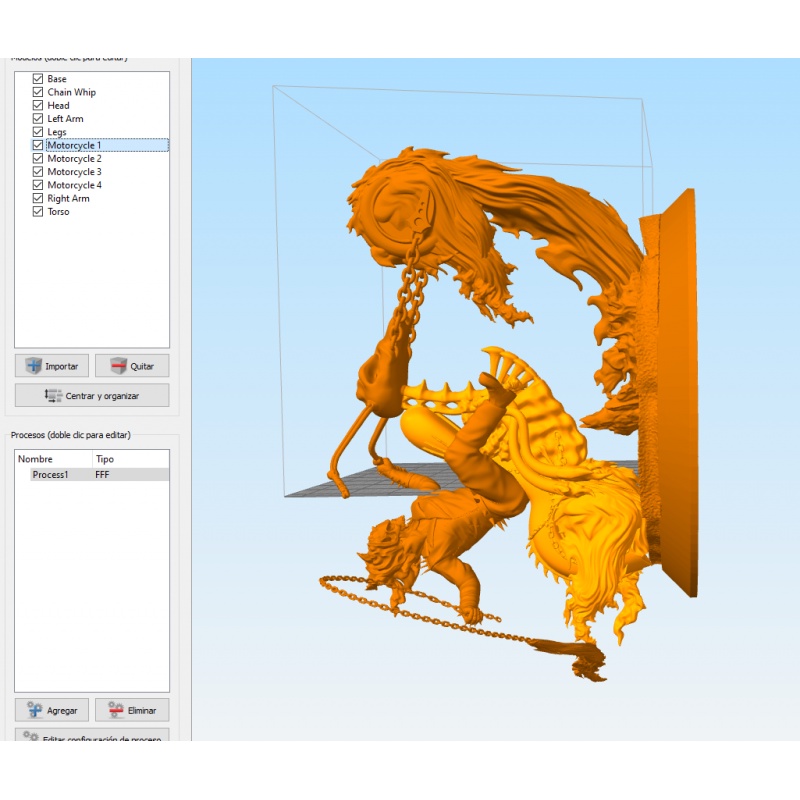The height and width of the screenshot is (800, 800).
Task: Toggle the Left Arm checkbox
Action: [x=38, y=118]
